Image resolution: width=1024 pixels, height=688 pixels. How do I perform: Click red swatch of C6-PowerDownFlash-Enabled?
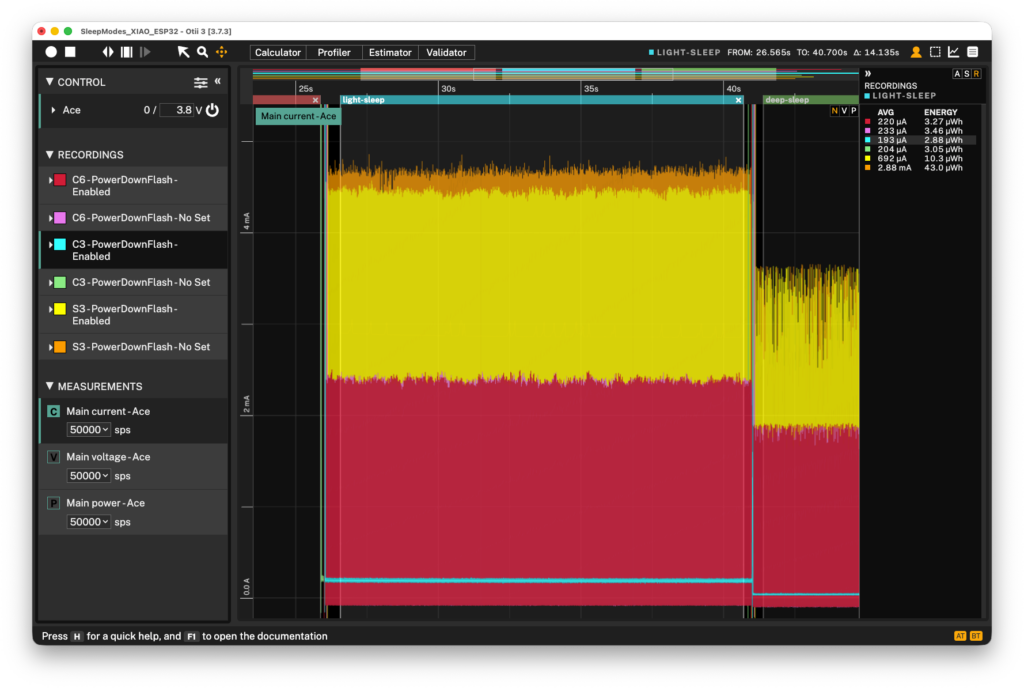point(60,180)
